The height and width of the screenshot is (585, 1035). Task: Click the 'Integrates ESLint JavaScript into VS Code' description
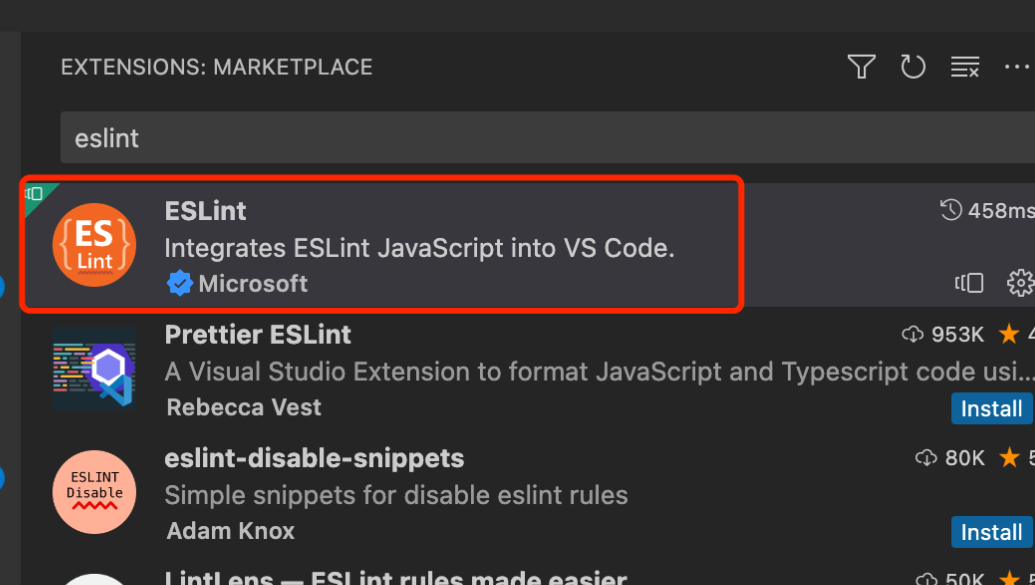click(420, 248)
